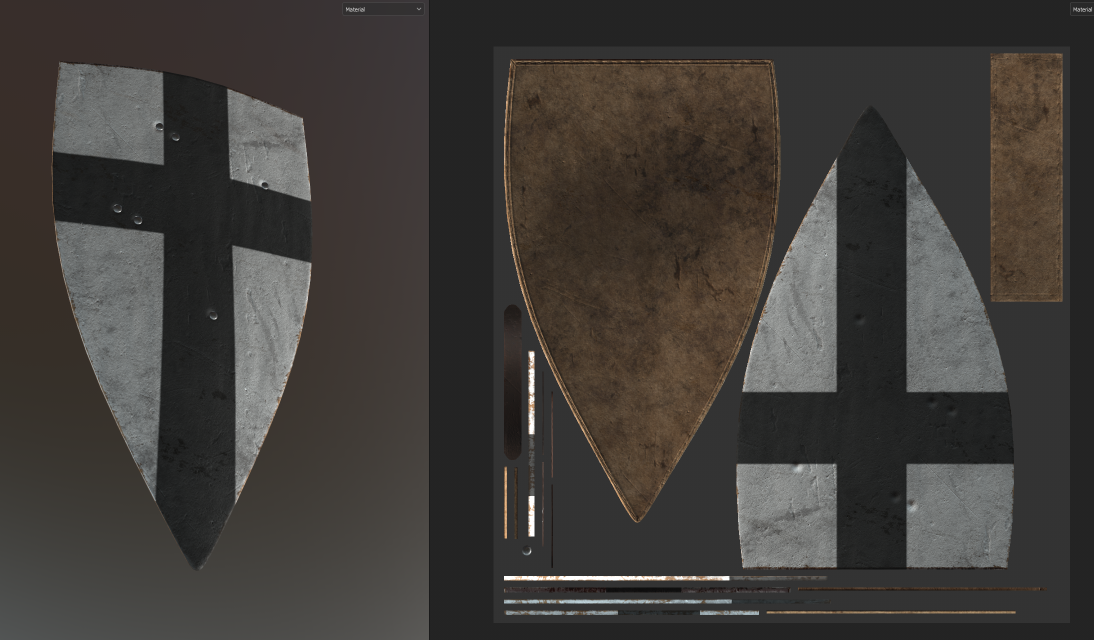
Task: Select the tall rectangular leather UV island
Action: pos(1026,177)
